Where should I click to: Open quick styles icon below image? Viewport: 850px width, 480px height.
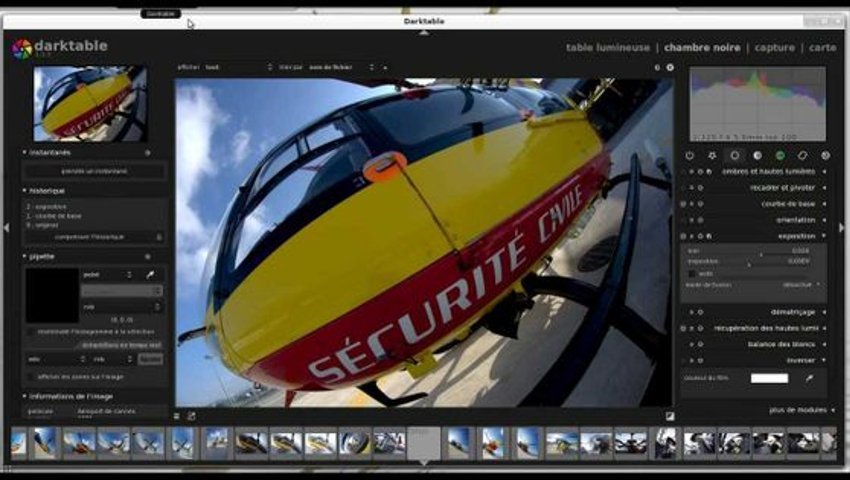pos(191,416)
